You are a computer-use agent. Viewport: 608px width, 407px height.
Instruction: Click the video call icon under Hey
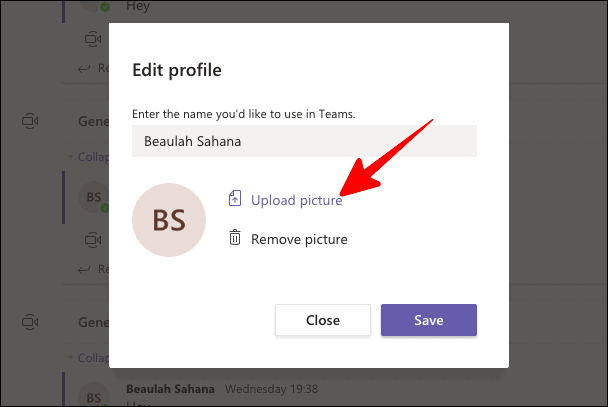93,39
